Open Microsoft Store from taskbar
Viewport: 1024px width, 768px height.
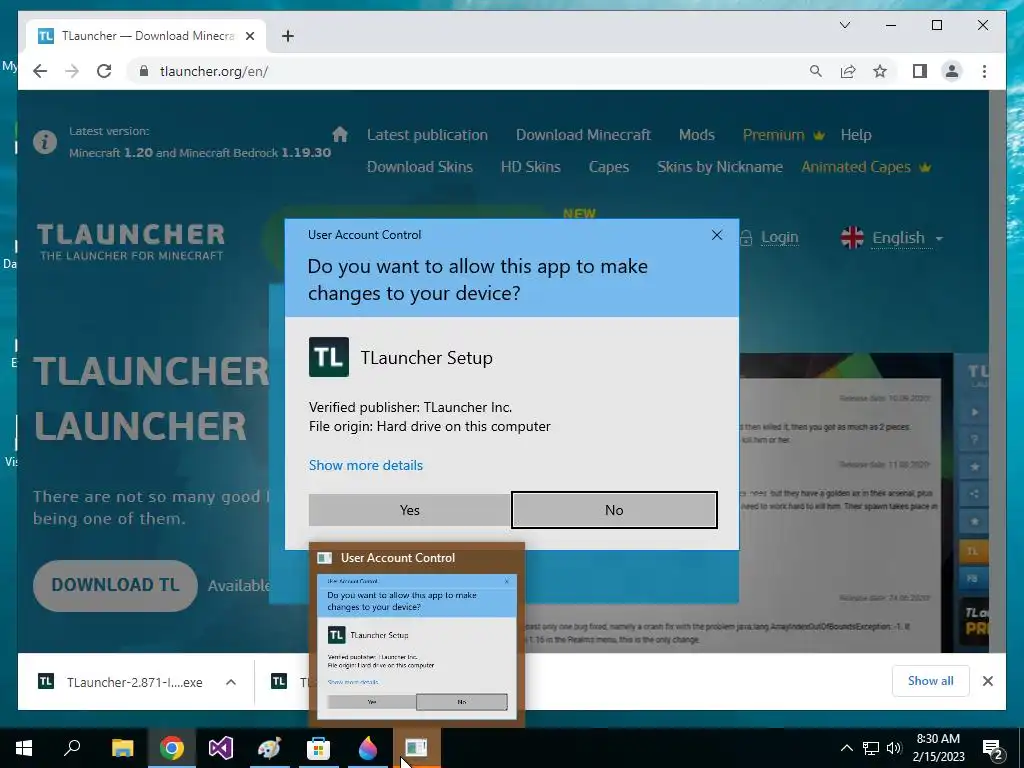tap(319, 748)
